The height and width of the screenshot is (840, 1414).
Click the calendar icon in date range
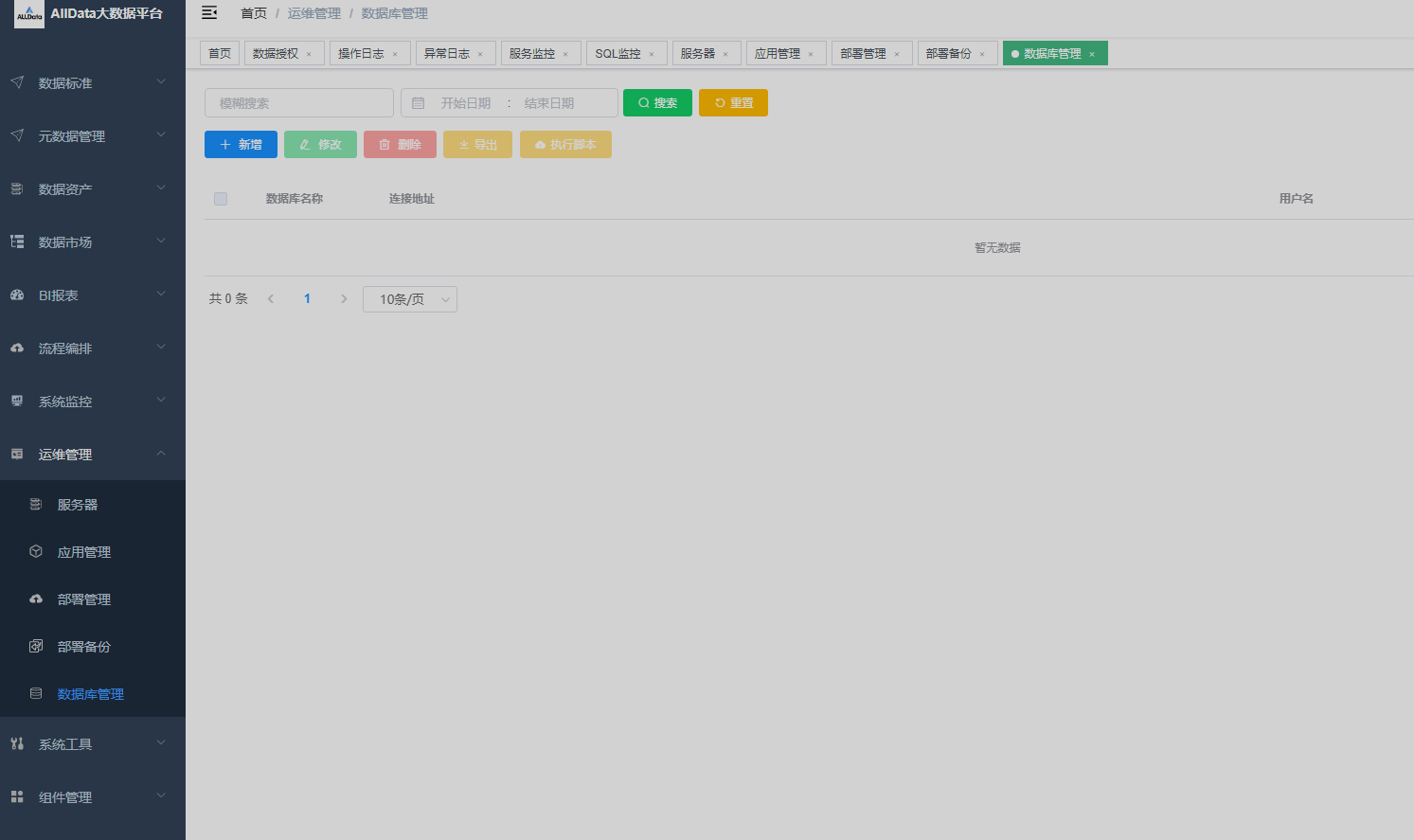pos(418,103)
